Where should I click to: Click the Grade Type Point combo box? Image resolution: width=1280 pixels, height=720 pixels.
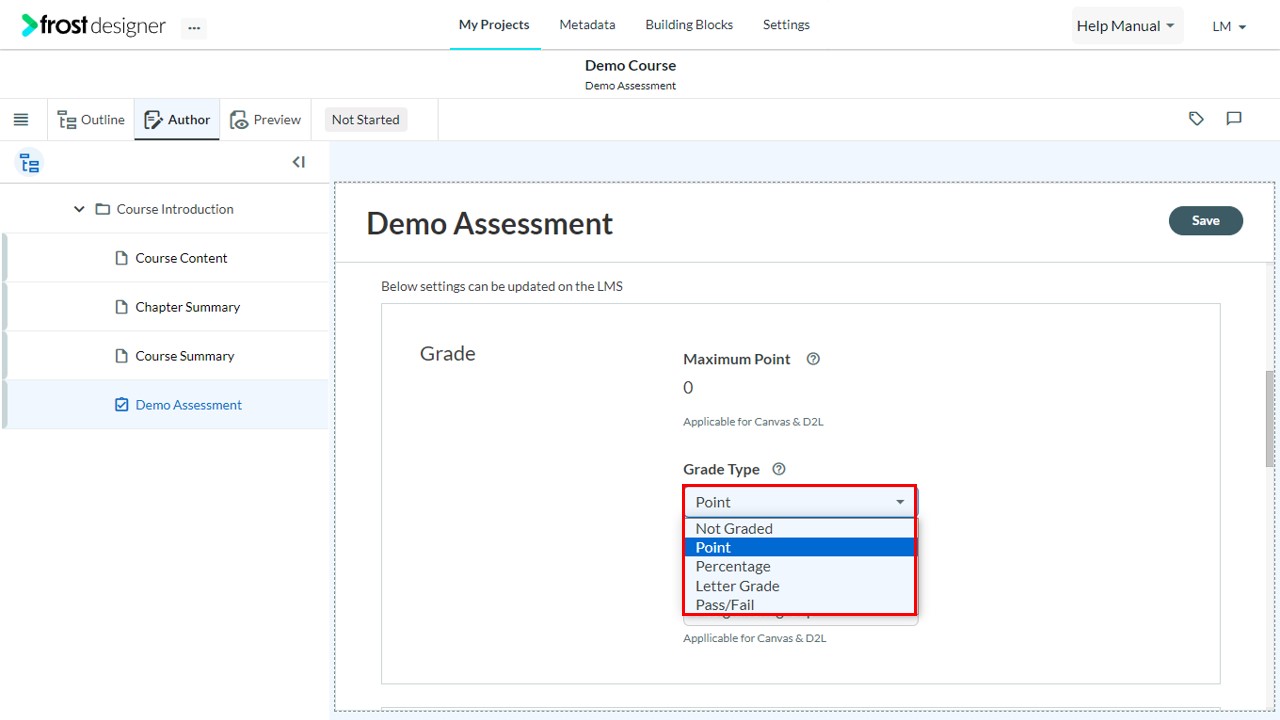(x=800, y=502)
